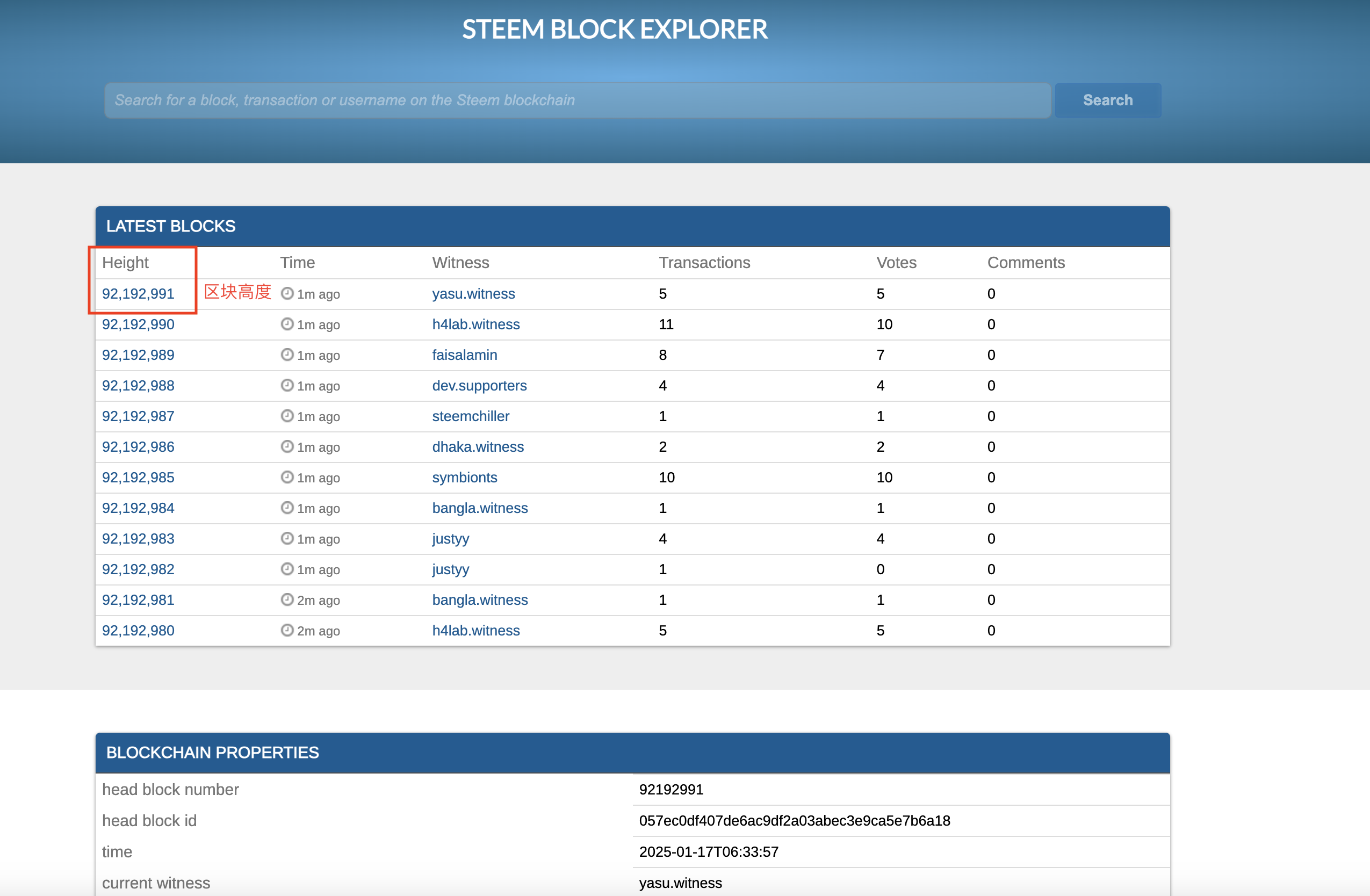Screen dimensions: 1370x896
Task: Open block 92,192,990
Action: tap(138, 324)
